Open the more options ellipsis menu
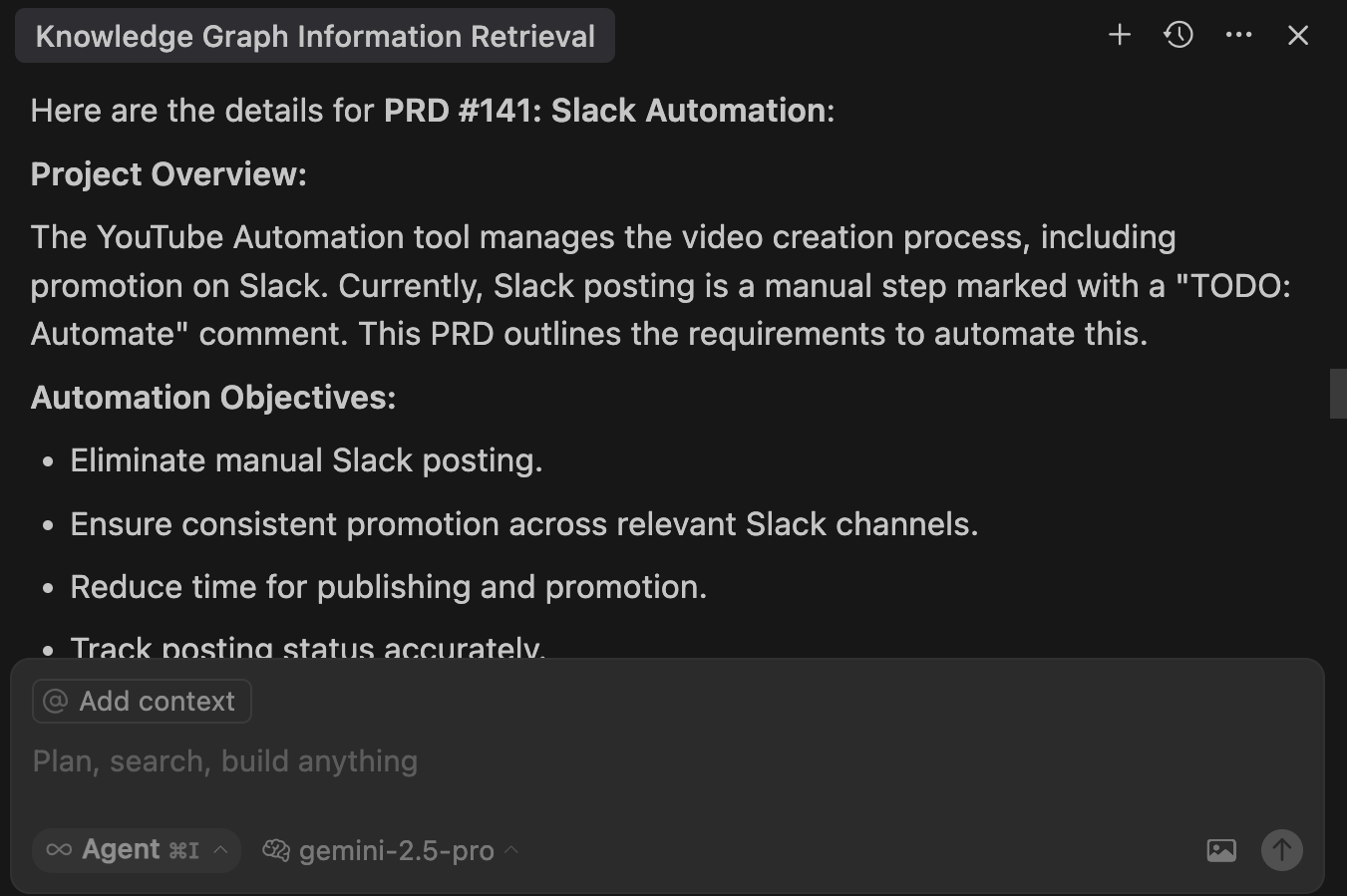Viewport: 1347px width, 896px height. [x=1238, y=35]
